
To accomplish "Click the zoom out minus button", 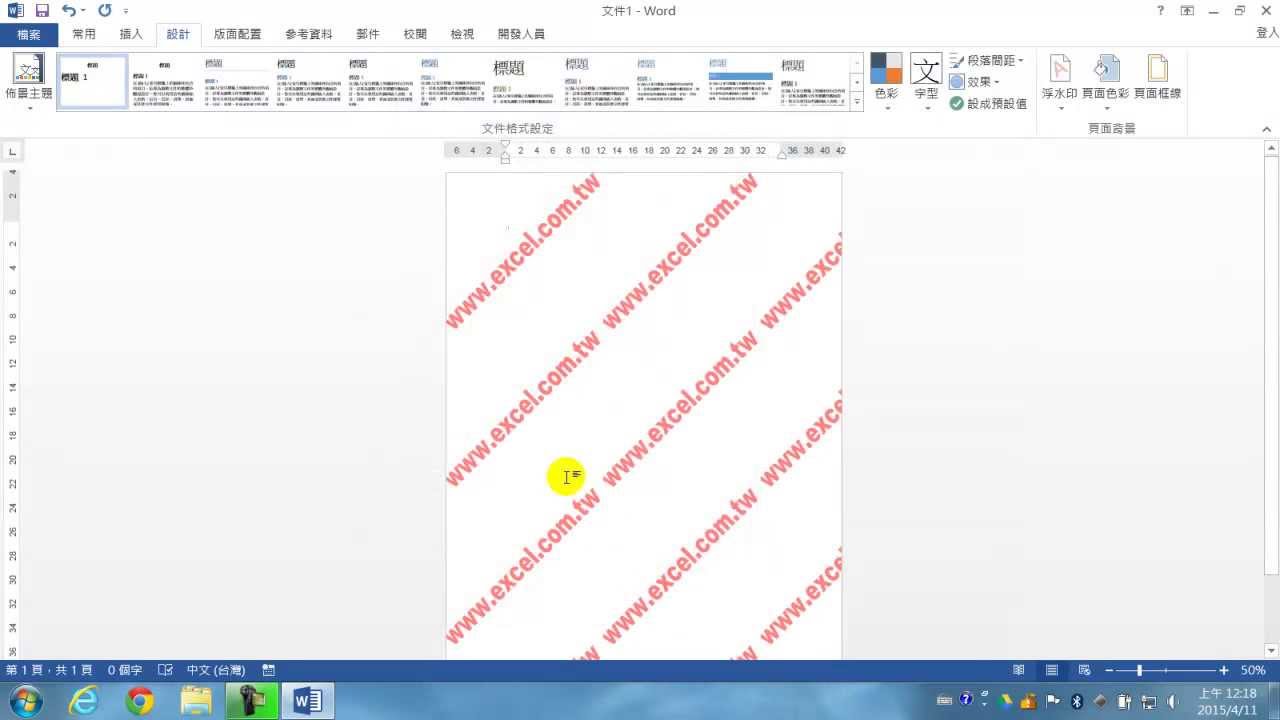I will [x=1109, y=670].
